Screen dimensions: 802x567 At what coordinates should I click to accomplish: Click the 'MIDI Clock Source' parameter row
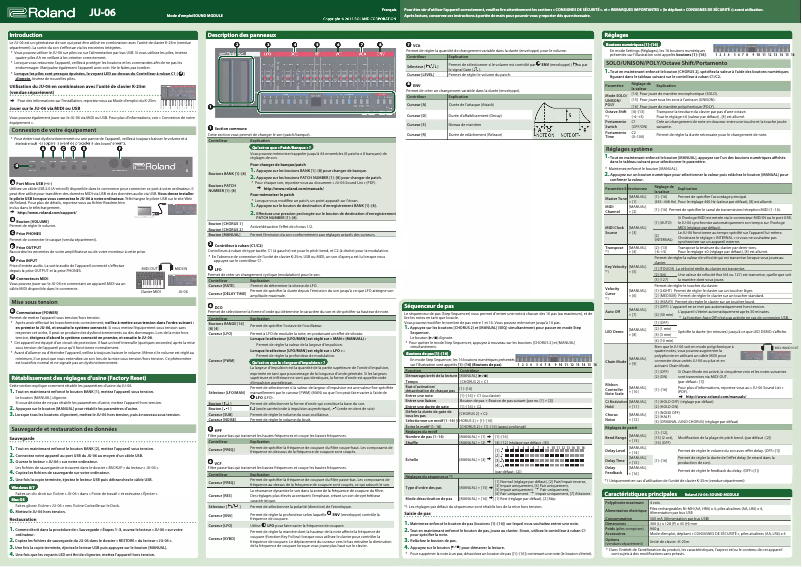(698, 230)
